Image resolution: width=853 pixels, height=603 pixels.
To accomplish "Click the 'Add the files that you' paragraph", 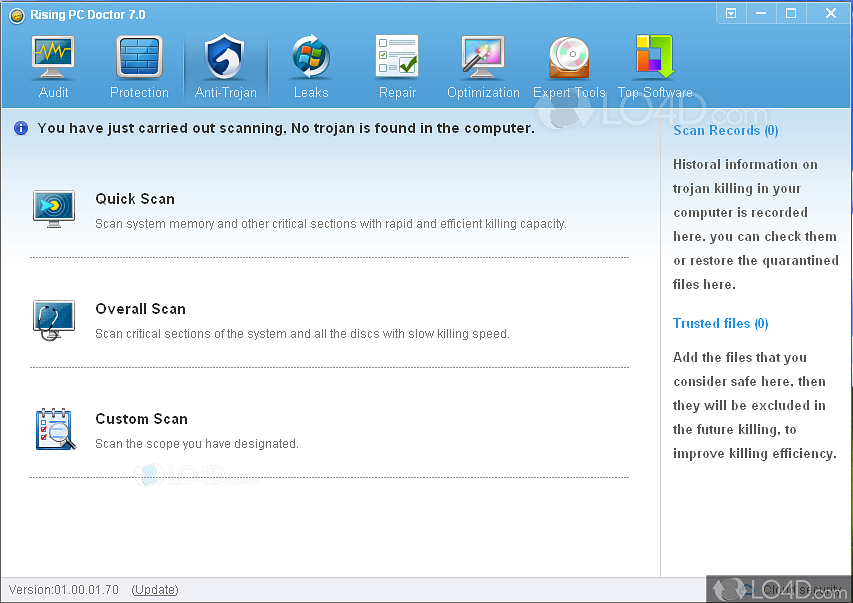I will [x=755, y=405].
